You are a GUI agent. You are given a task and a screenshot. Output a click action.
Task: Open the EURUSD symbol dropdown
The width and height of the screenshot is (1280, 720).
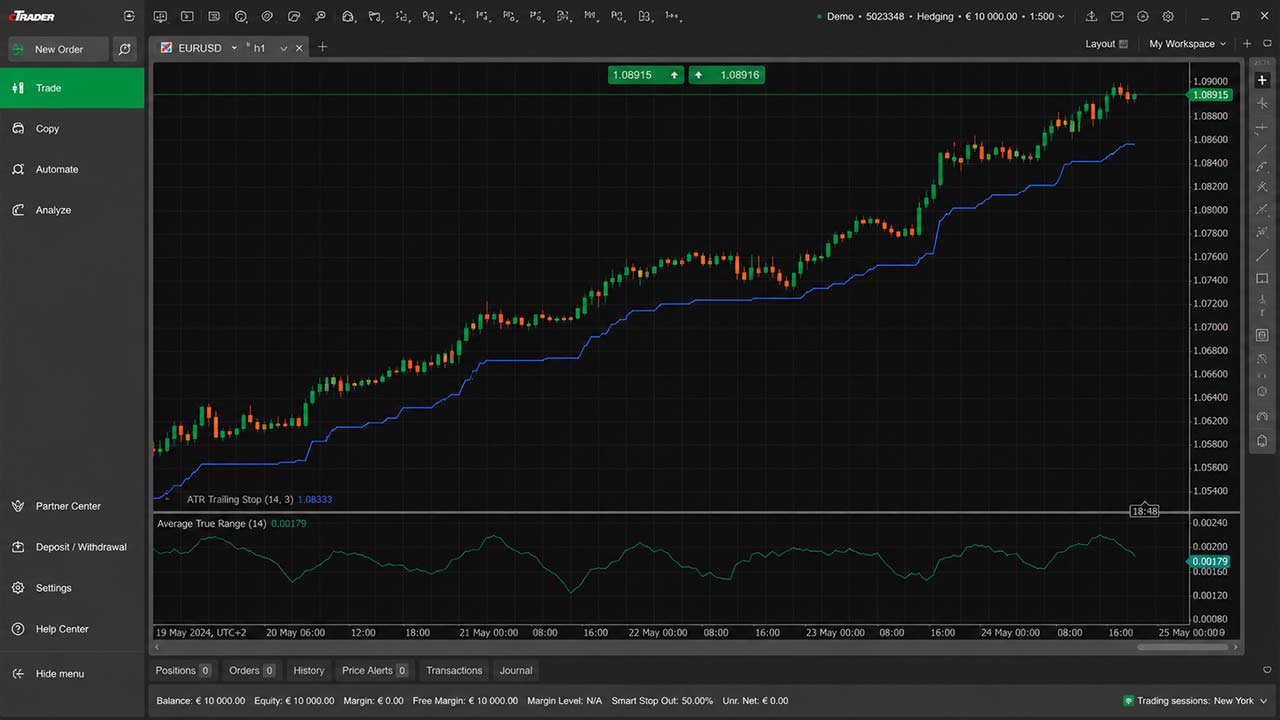(x=234, y=48)
